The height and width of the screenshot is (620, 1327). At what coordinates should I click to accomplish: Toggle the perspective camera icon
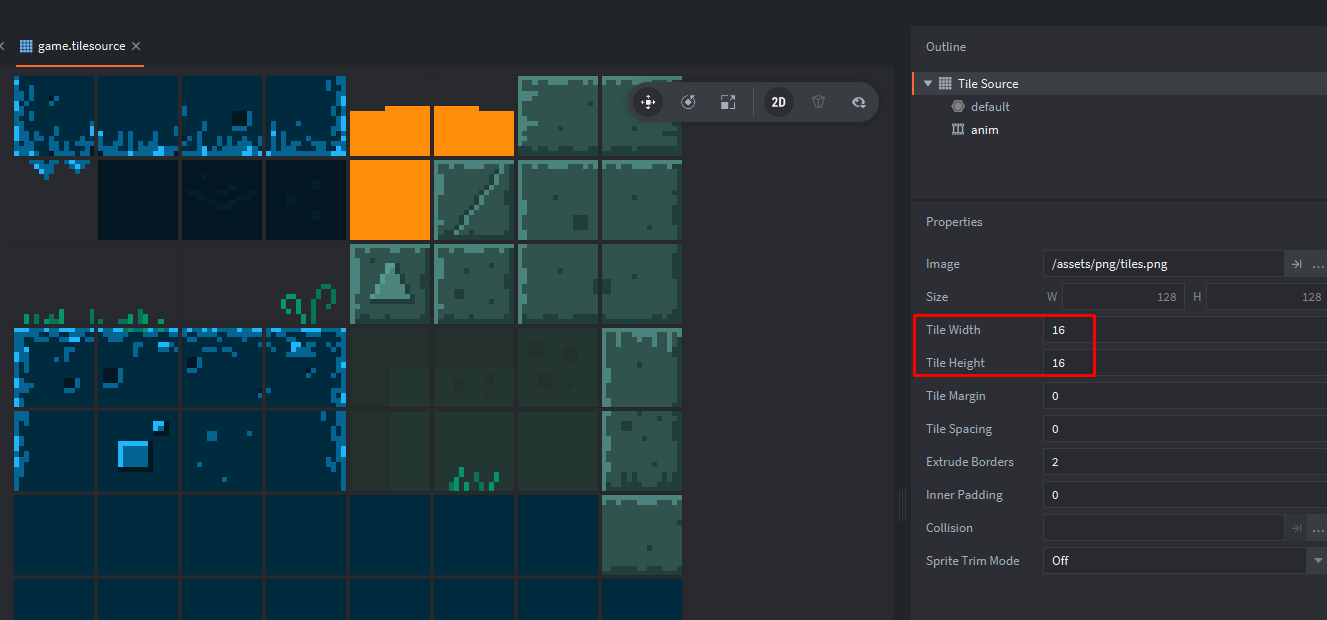tap(818, 102)
